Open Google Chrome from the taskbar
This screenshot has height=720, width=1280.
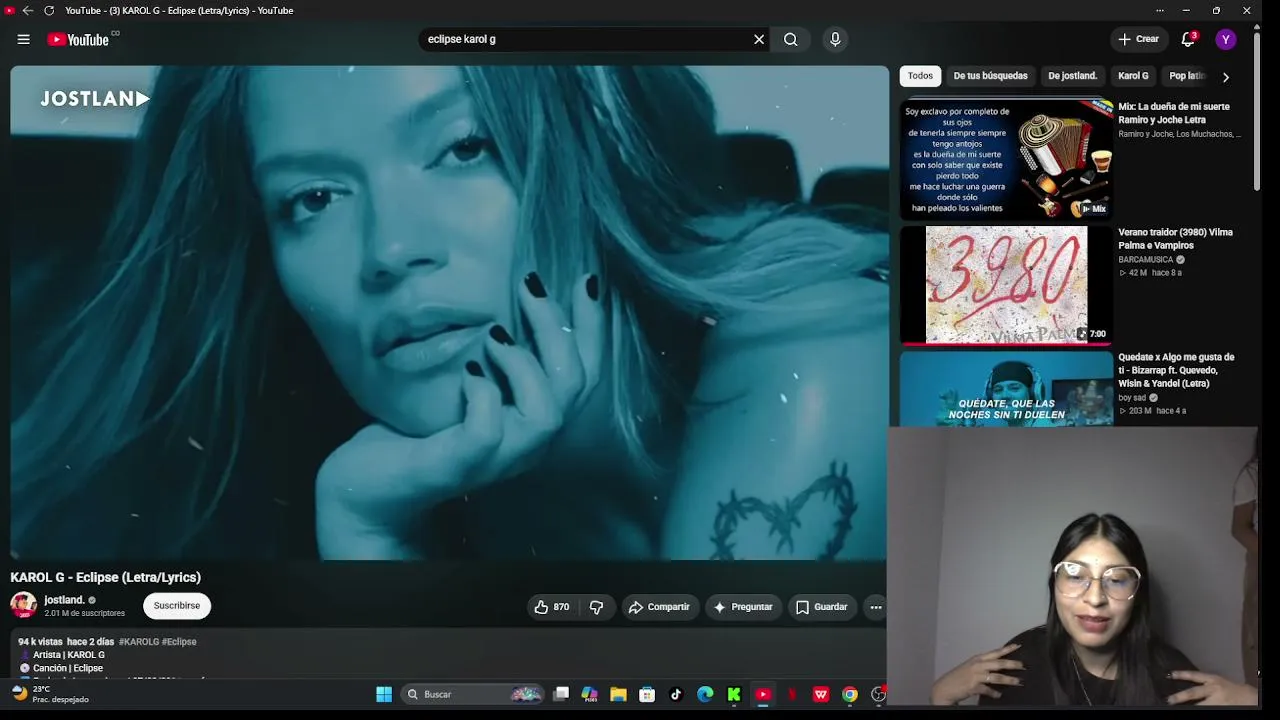[850, 694]
